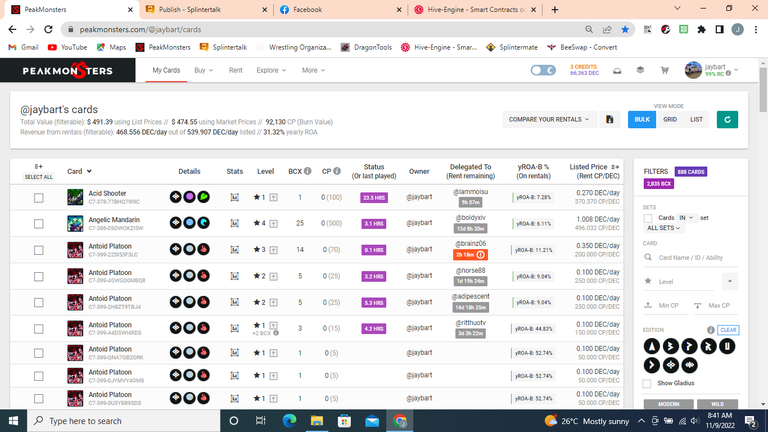Image resolution: width=768 pixels, height=432 pixels.
Task: Open the inbox tray icon in header
Action: 617,71
